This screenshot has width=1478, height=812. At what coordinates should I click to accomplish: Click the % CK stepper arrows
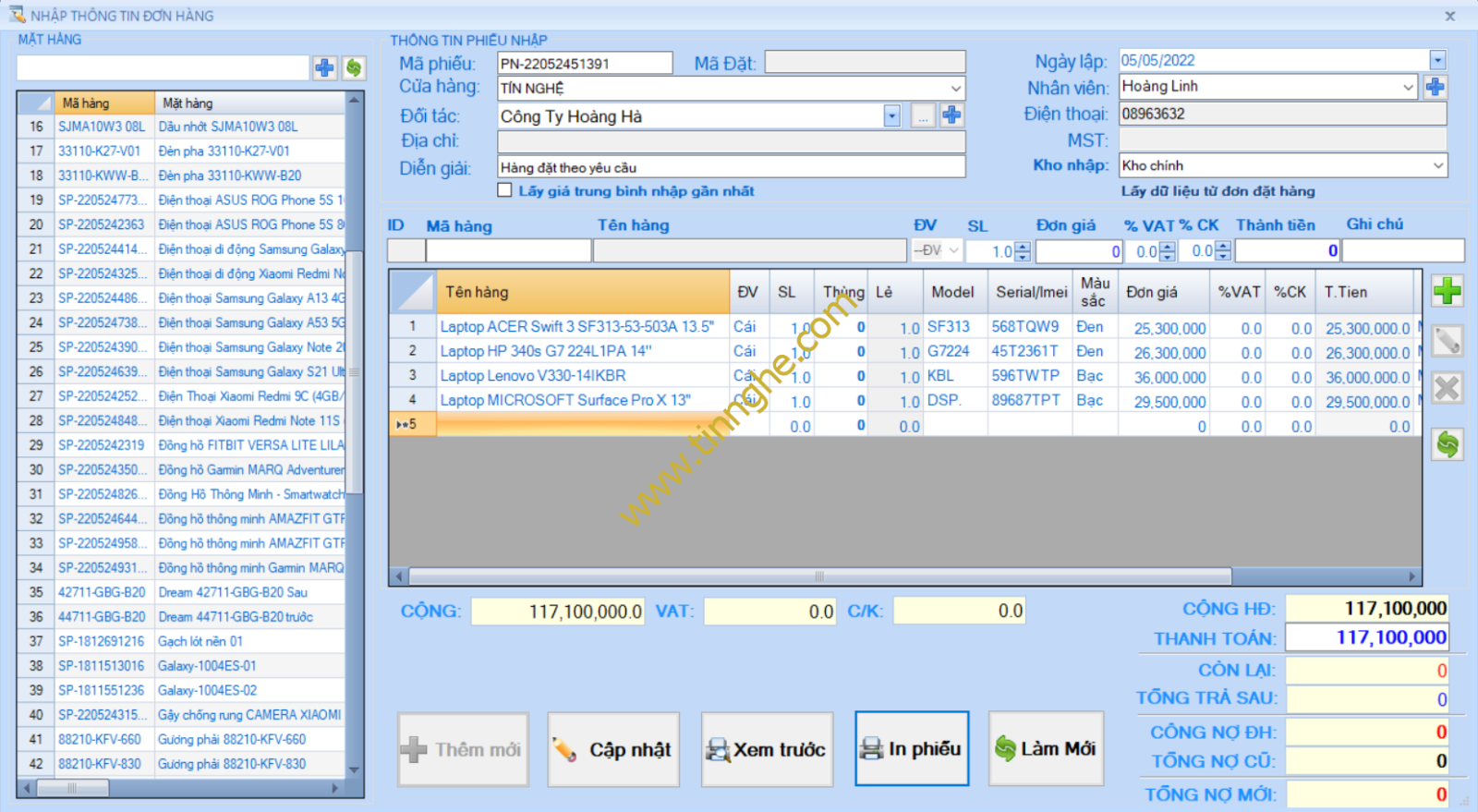click(x=1223, y=251)
